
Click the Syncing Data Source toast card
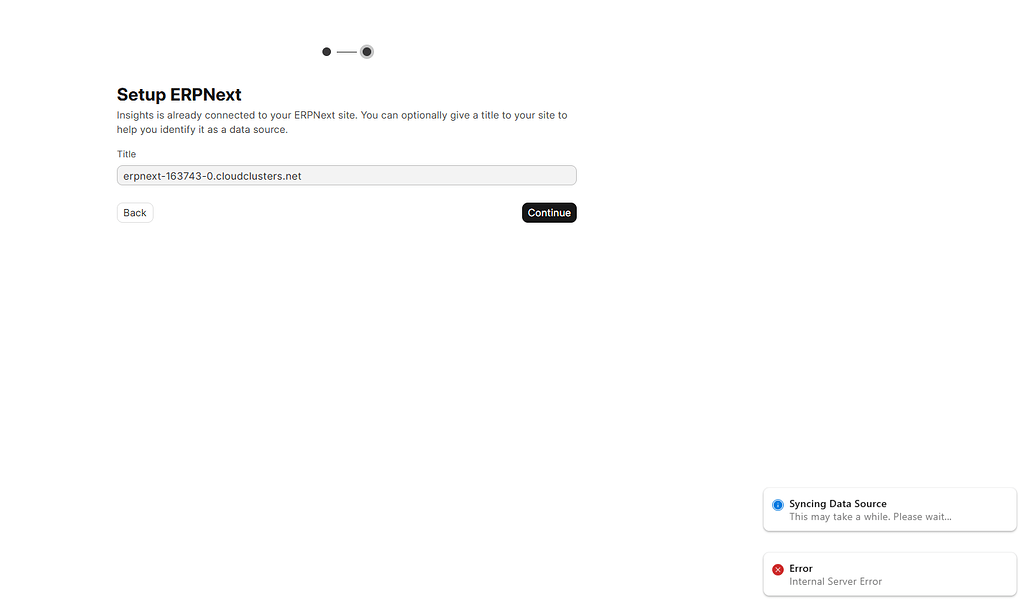(x=888, y=509)
